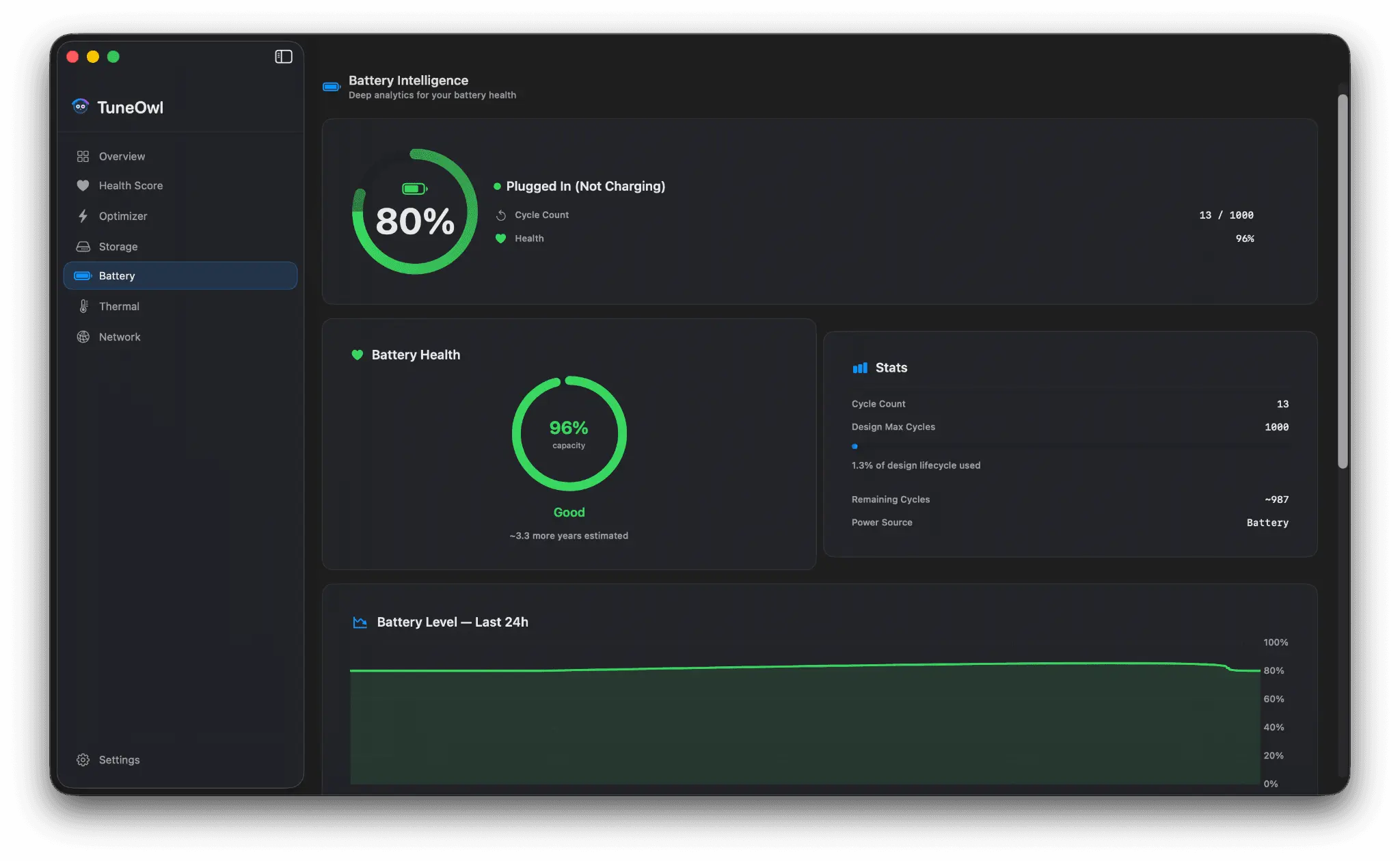
Task: Open Settings from the sidebar
Action: click(180, 760)
